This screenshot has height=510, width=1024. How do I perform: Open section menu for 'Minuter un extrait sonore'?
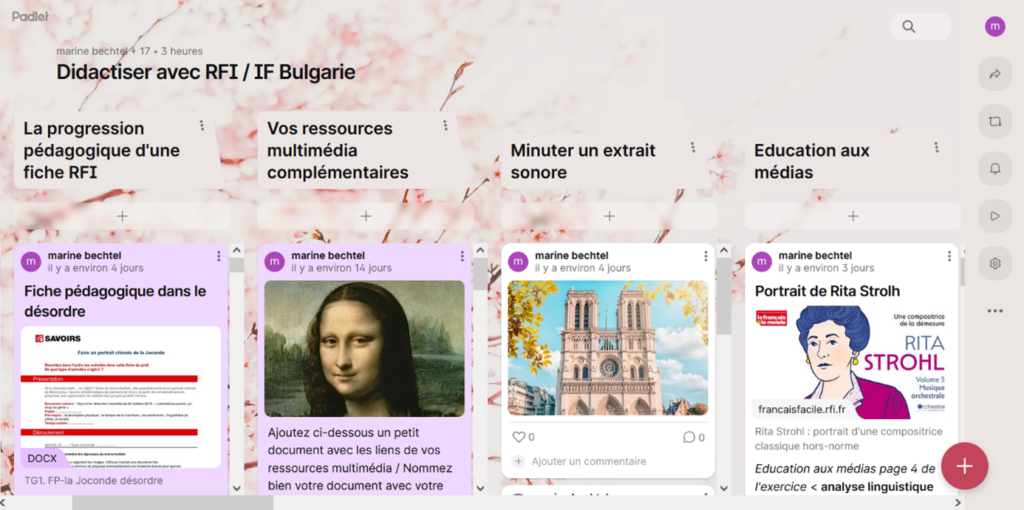tap(693, 148)
